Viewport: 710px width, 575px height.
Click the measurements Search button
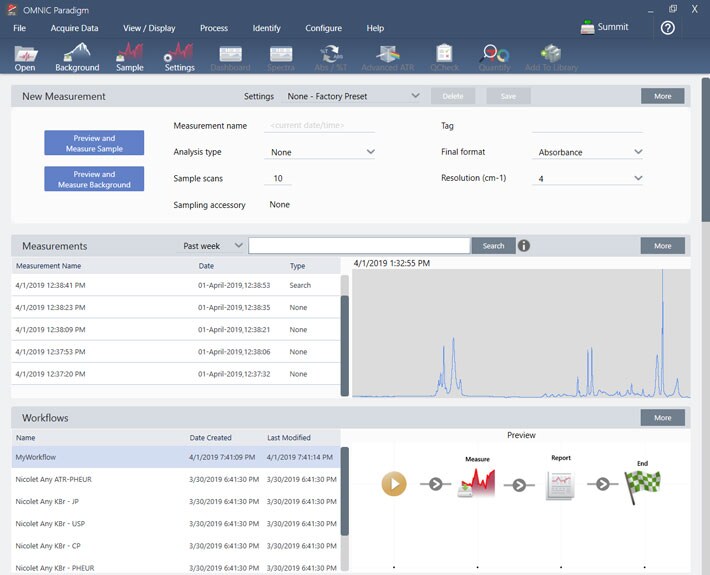click(493, 245)
